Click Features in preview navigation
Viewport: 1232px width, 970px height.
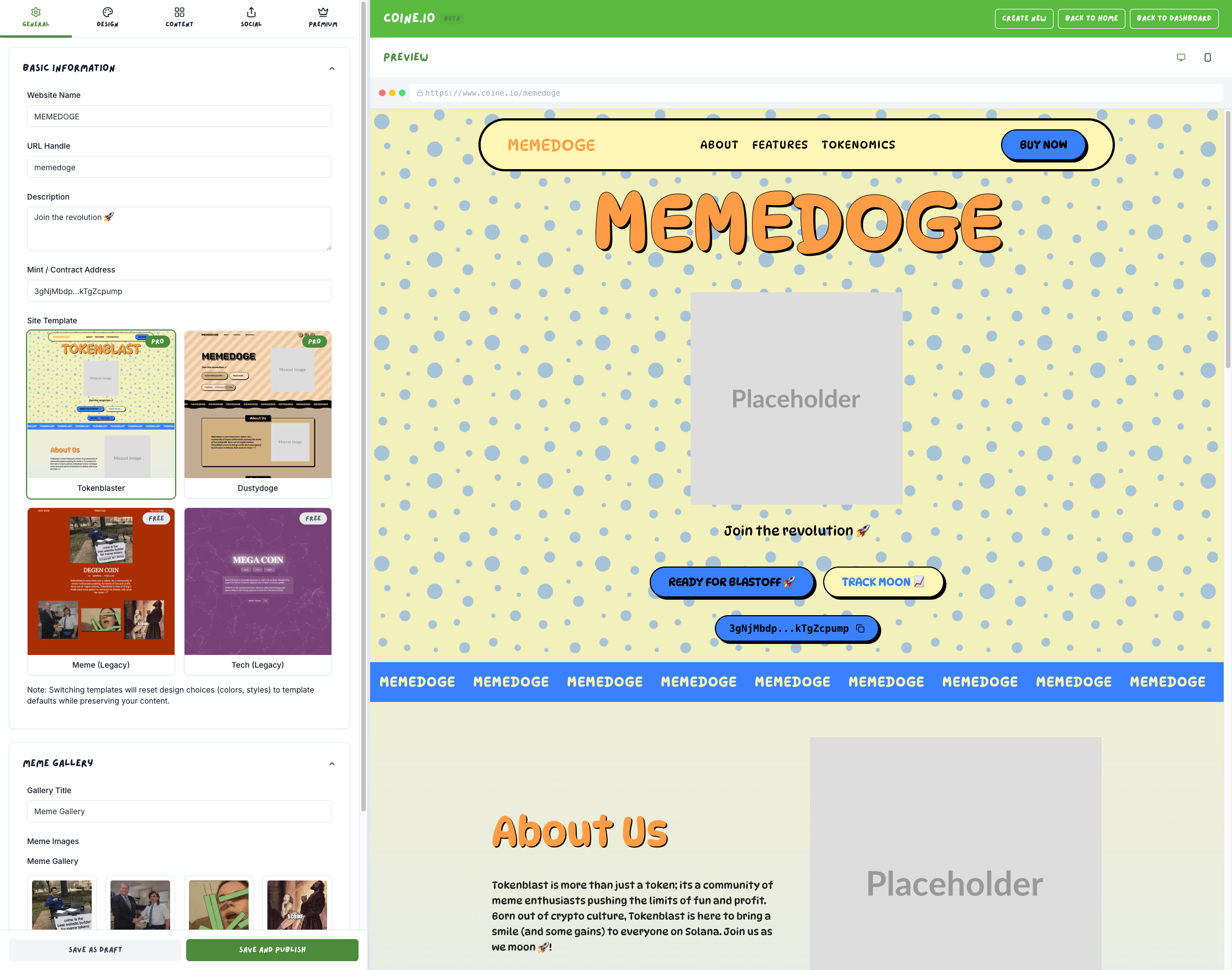click(x=780, y=145)
